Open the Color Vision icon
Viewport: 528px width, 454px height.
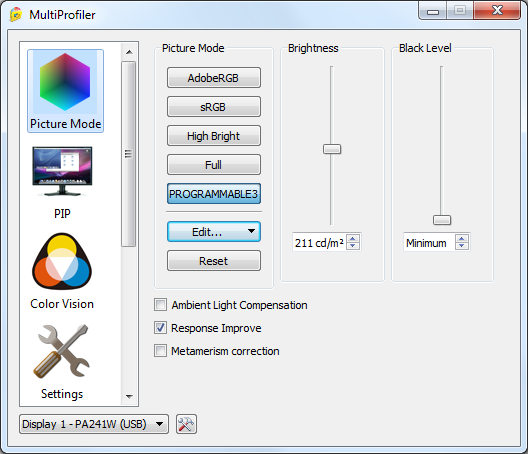tap(62, 261)
